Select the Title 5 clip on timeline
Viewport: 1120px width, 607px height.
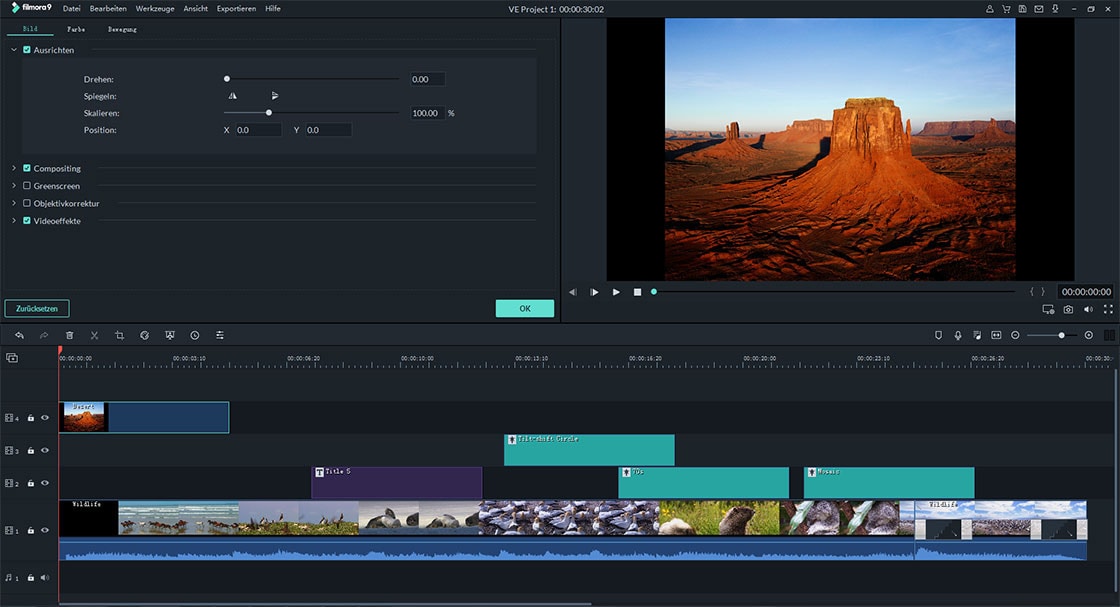point(396,483)
